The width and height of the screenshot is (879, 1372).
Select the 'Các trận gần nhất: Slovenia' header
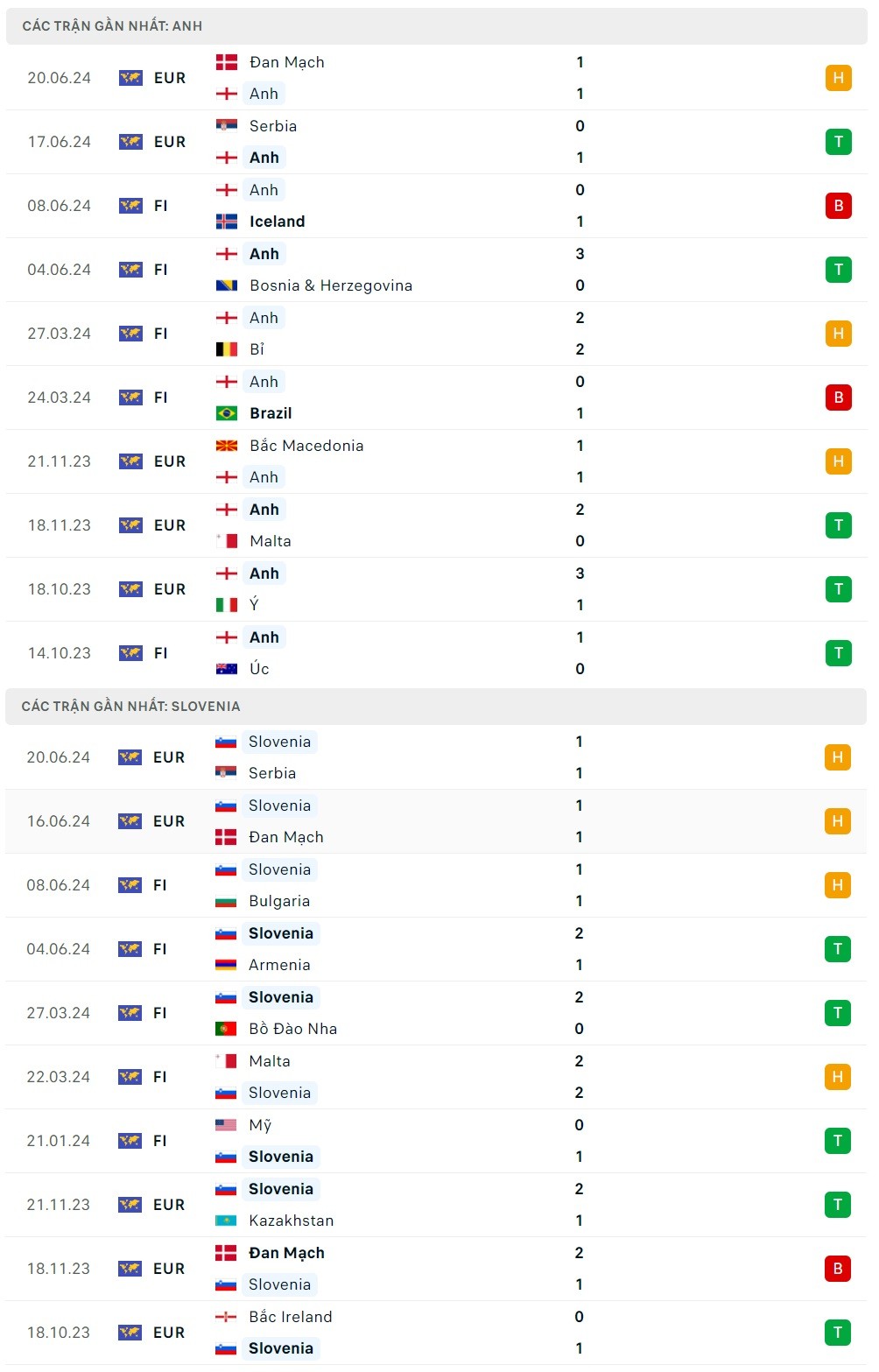[x=130, y=707]
